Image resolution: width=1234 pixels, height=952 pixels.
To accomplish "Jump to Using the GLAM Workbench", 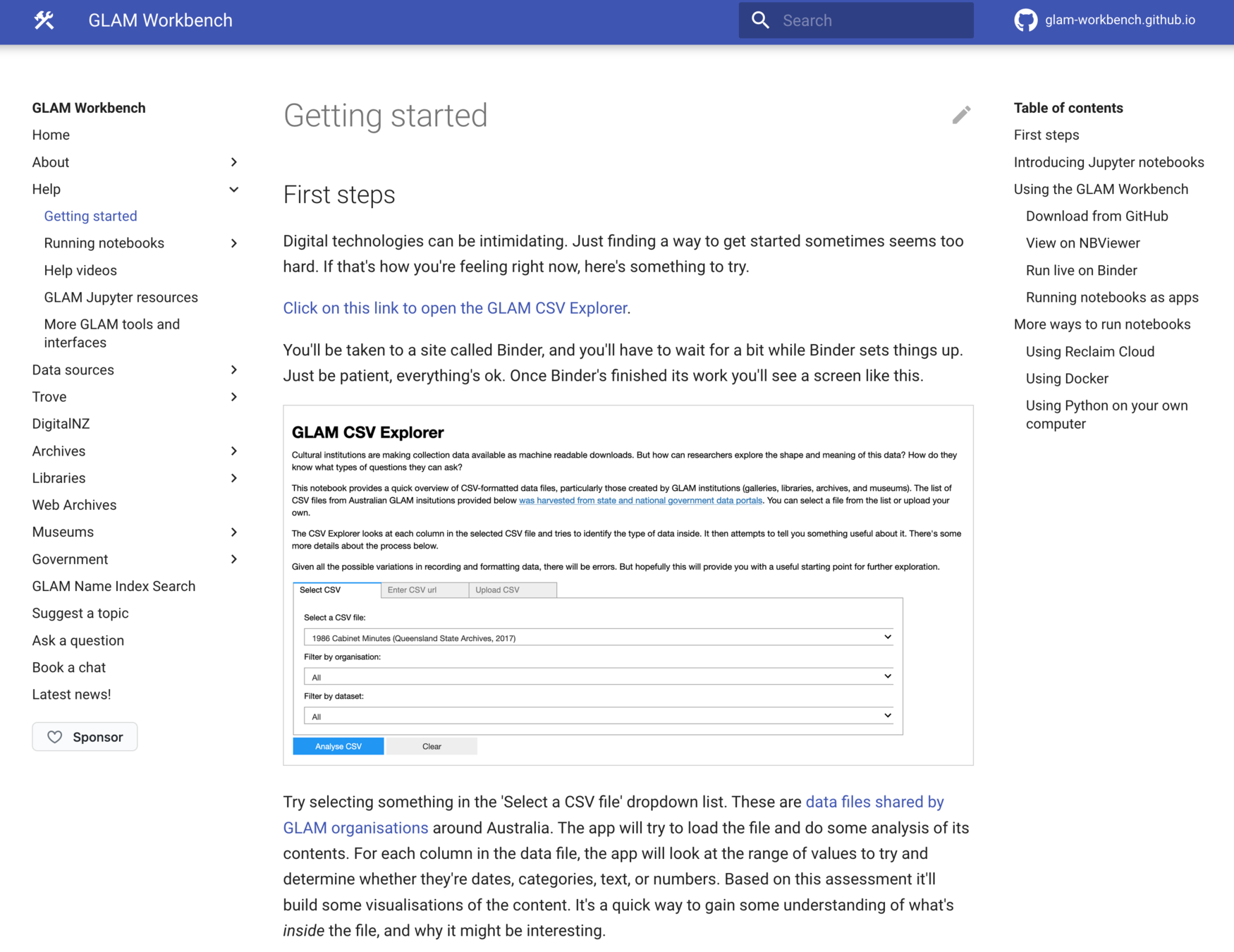I will coord(1101,189).
